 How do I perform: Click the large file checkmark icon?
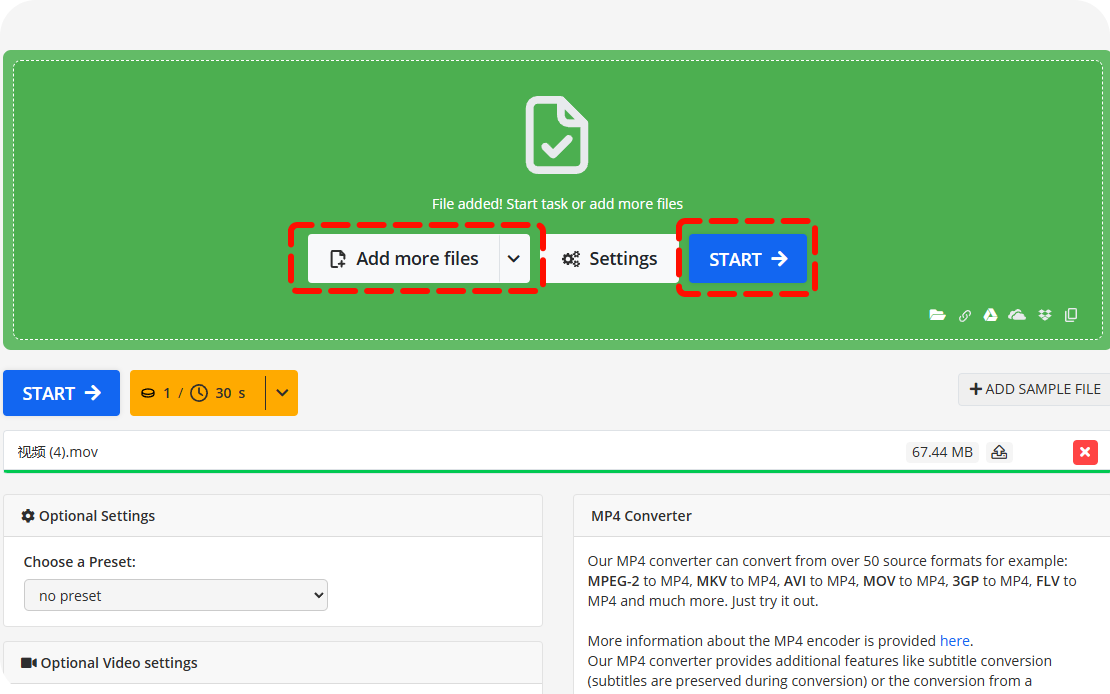tap(557, 136)
